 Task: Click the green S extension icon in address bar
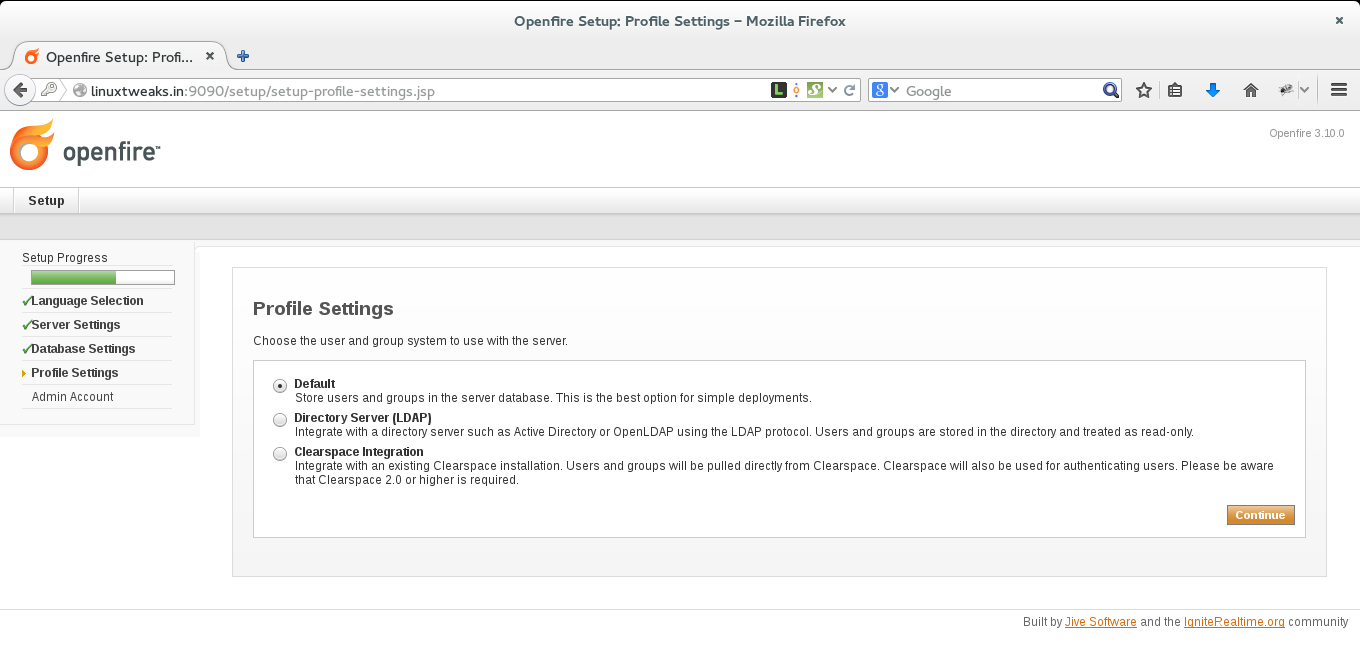(x=815, y=90)
